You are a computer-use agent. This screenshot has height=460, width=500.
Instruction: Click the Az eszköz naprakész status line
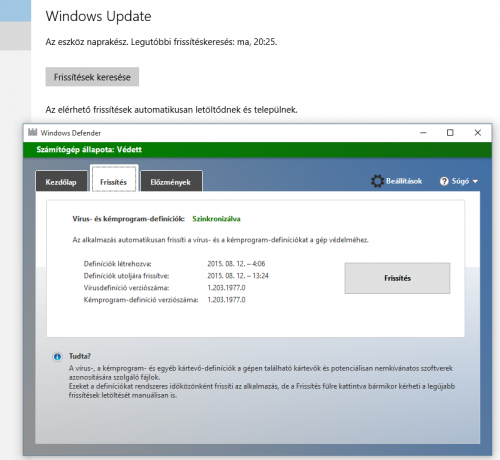161,42
